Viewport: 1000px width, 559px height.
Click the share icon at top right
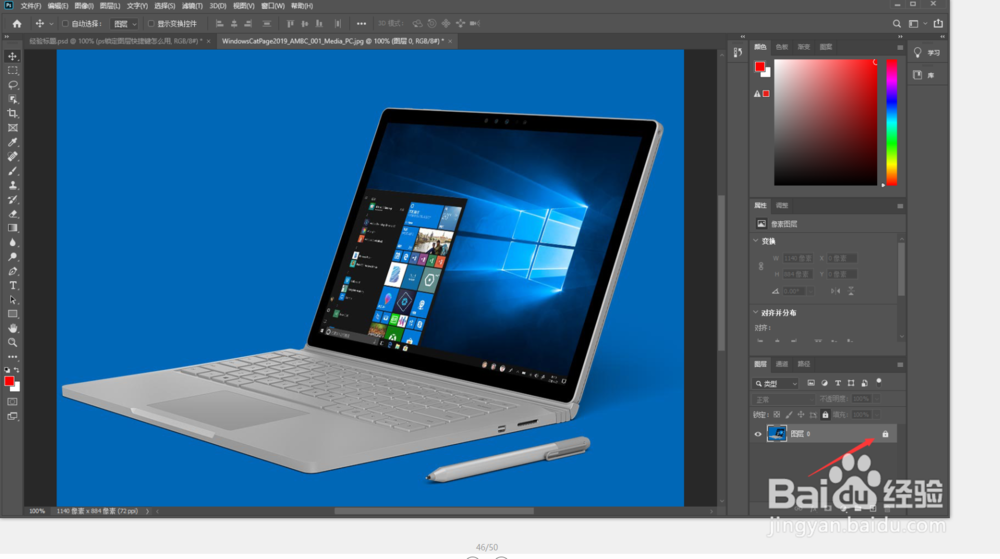coord(938,24)
